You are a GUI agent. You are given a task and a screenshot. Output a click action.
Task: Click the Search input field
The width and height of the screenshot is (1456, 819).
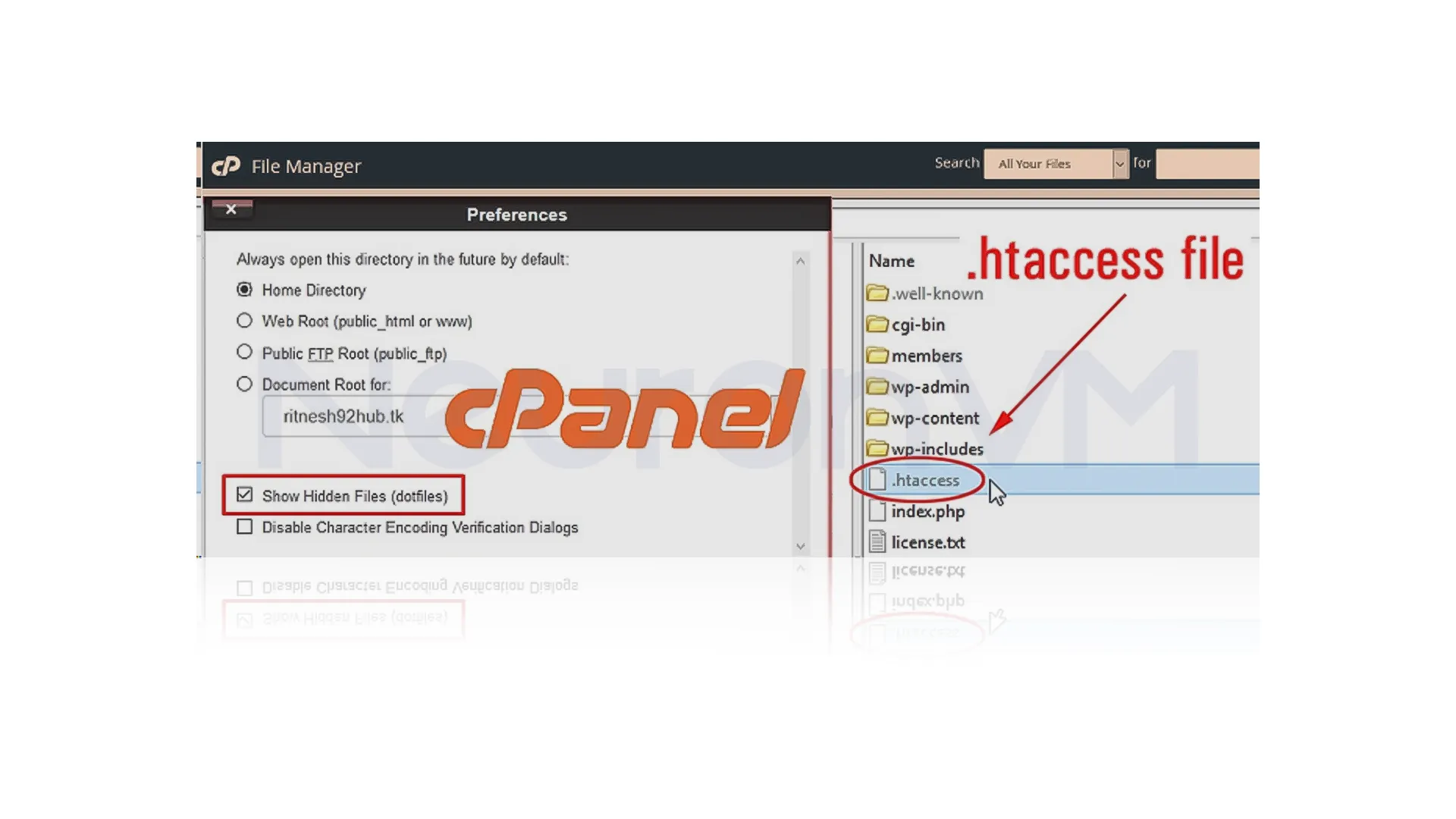pyautogui.click(x=1207, y=163)
